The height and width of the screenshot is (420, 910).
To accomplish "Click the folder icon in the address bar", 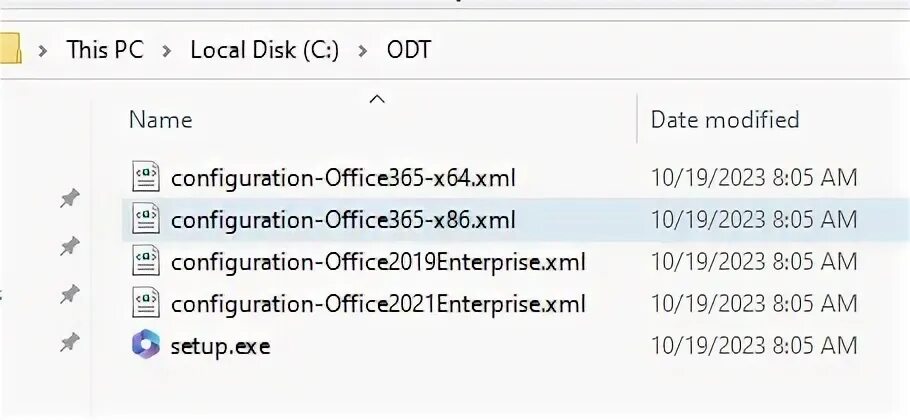I will 9,49.
